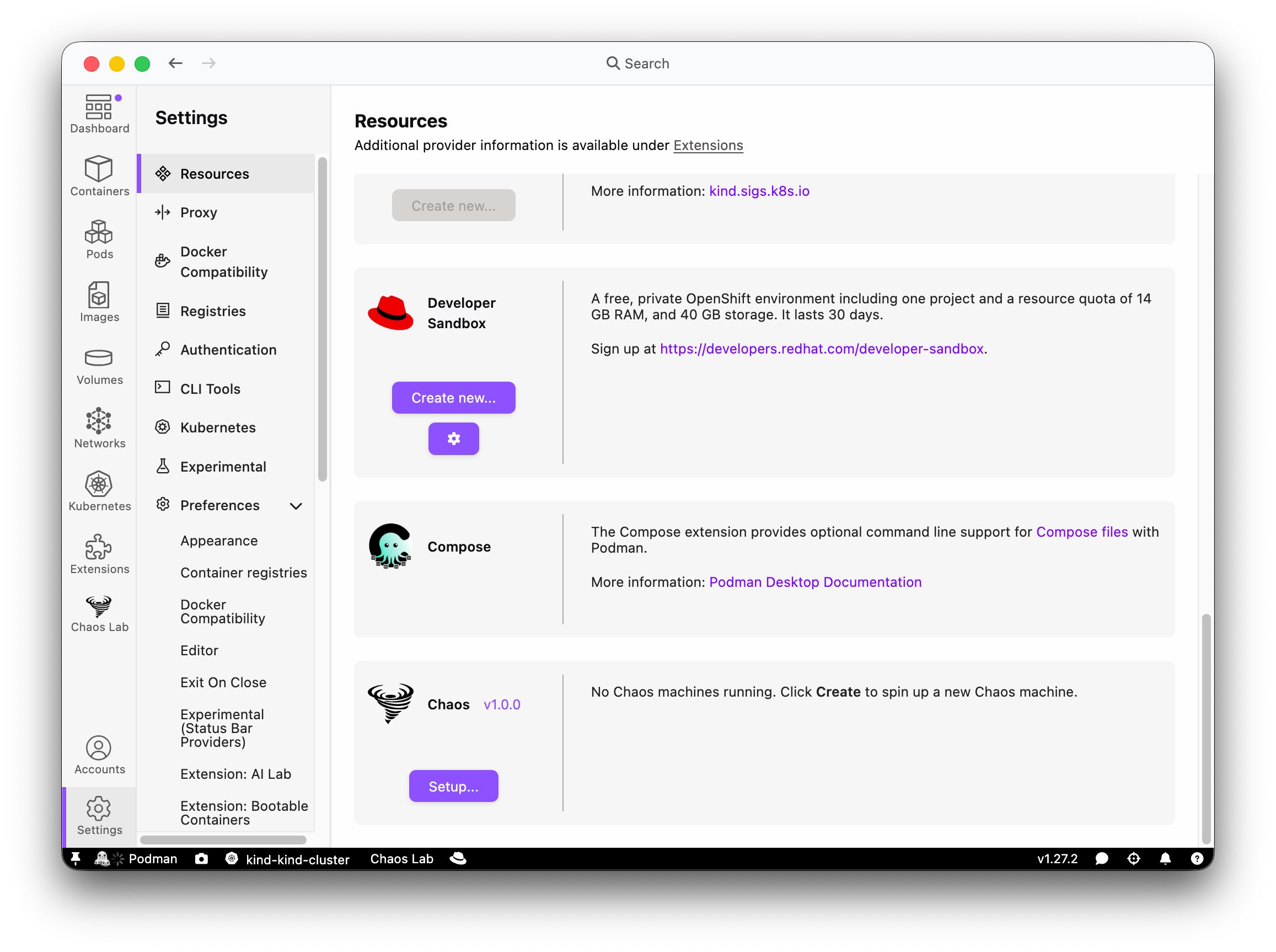Click Developer Sandbox Create new button
Image resolution: width=1276 pixels, height=952 pixels.
[453, 398]
